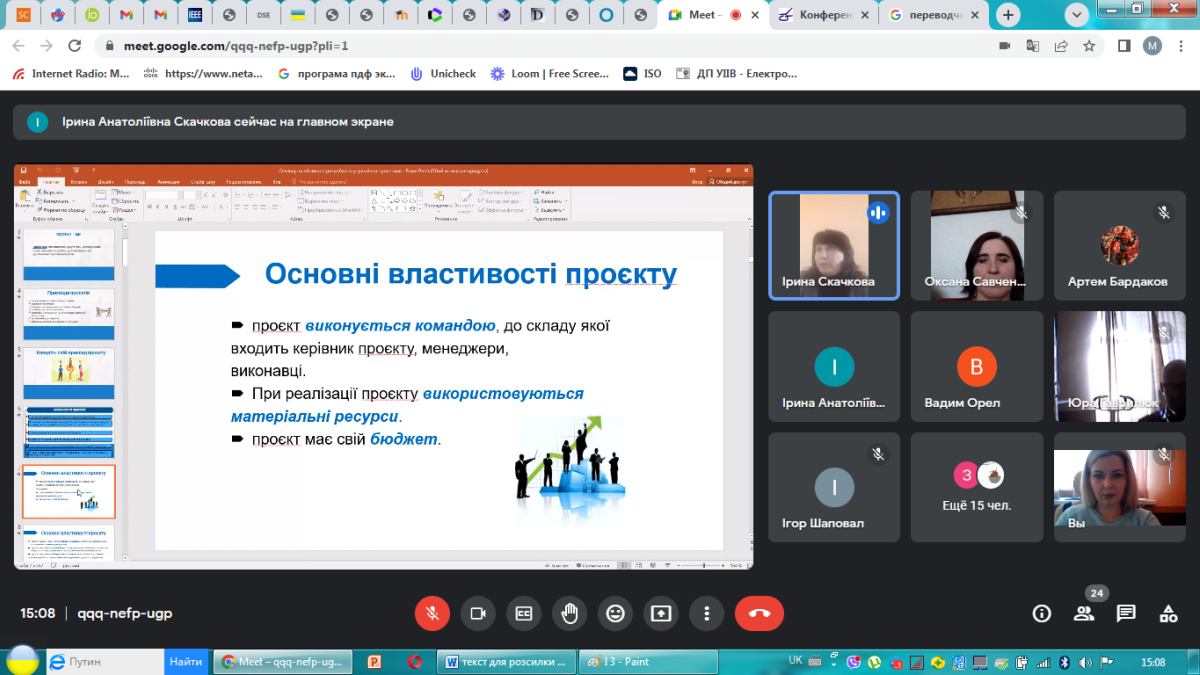Click the 'Ещё 15 чел.' participants tile

[x=976, y=487]
